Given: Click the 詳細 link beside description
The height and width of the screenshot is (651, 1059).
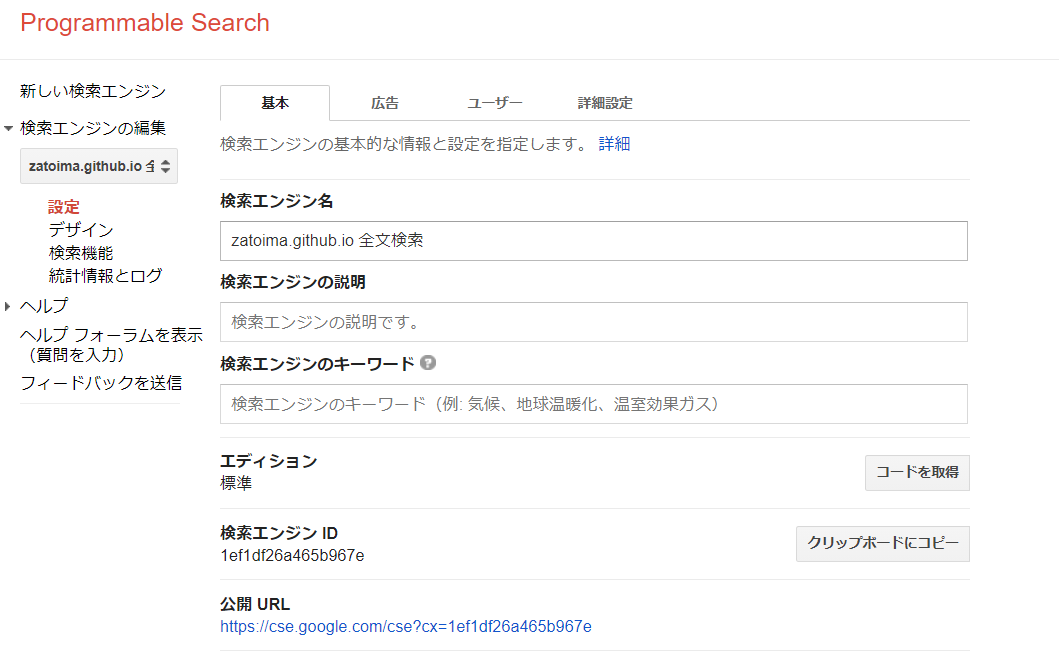Looking at the screenshot, I should [x=614, y=144].
